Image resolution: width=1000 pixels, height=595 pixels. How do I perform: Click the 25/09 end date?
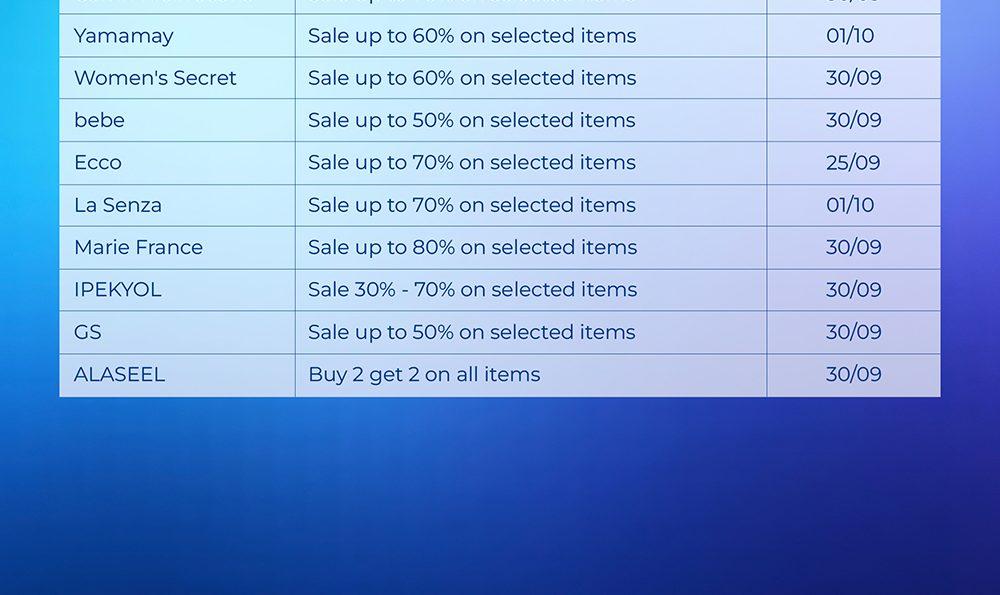853,163
